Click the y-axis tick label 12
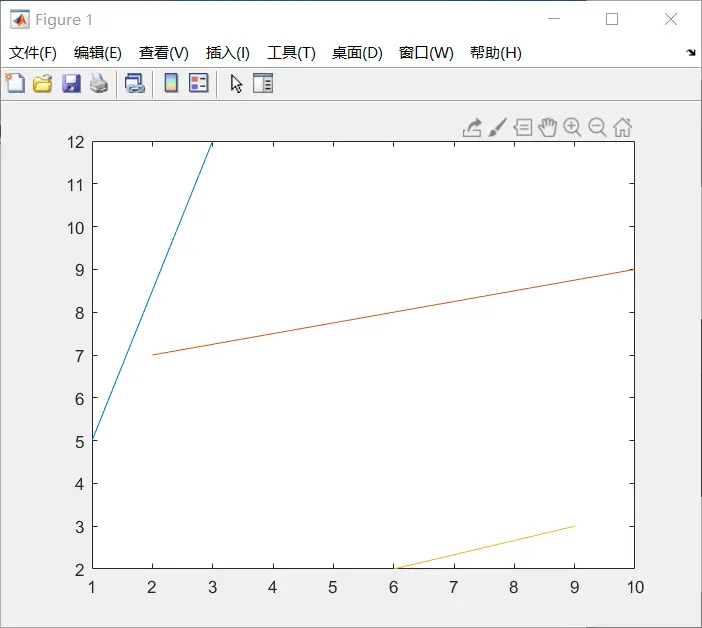The image size is (702, 628). 76,142
